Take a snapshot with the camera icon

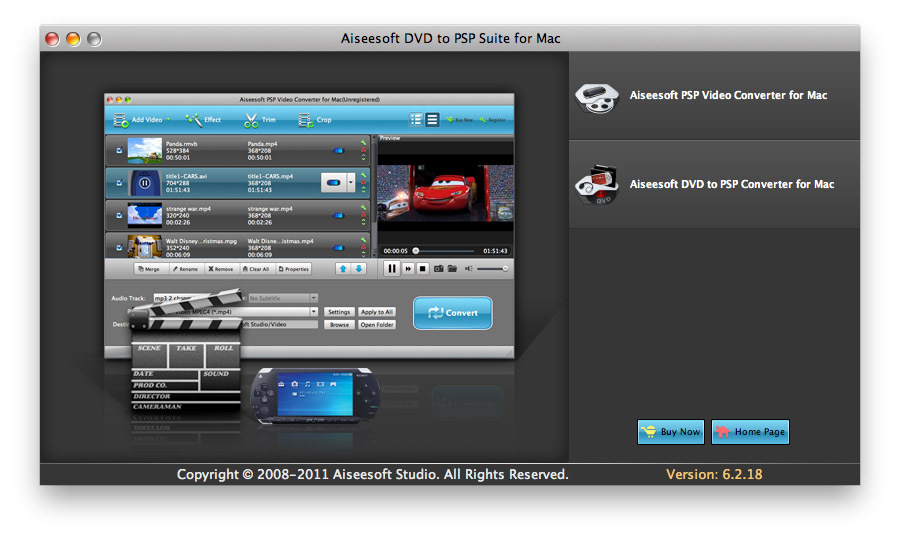(x=438, y=268)
